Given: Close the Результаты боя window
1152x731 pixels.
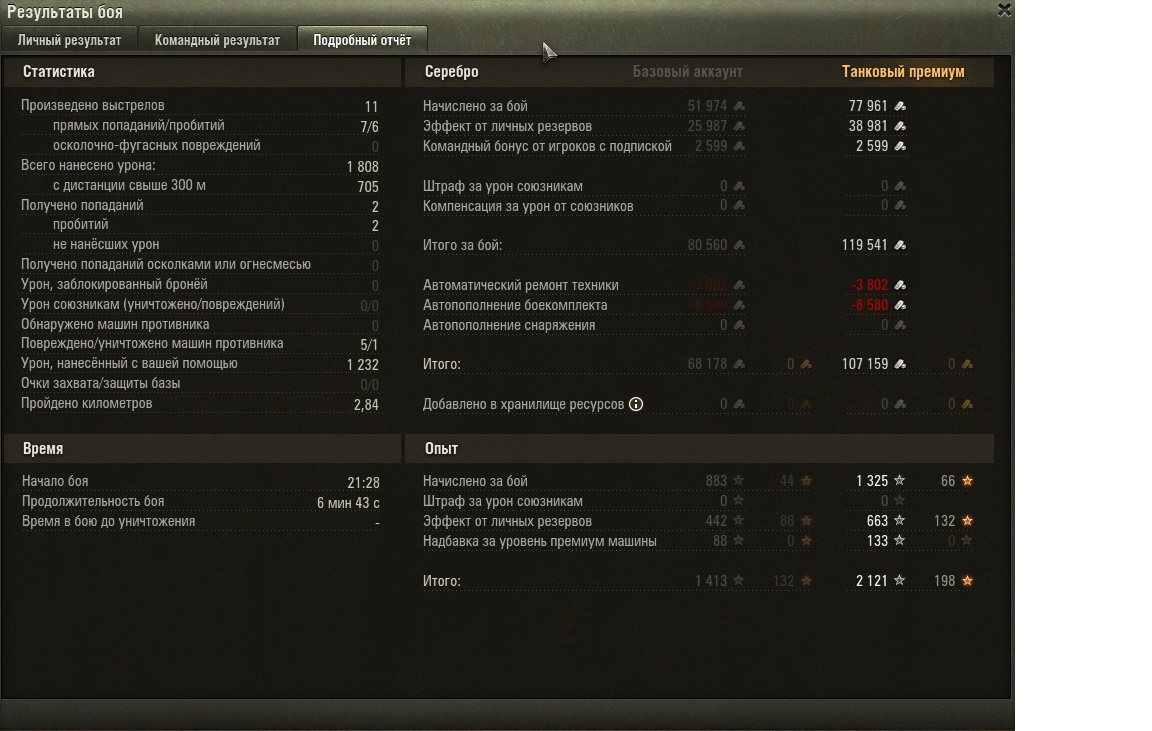Looking at the screenshot, I should [1004, 10].
